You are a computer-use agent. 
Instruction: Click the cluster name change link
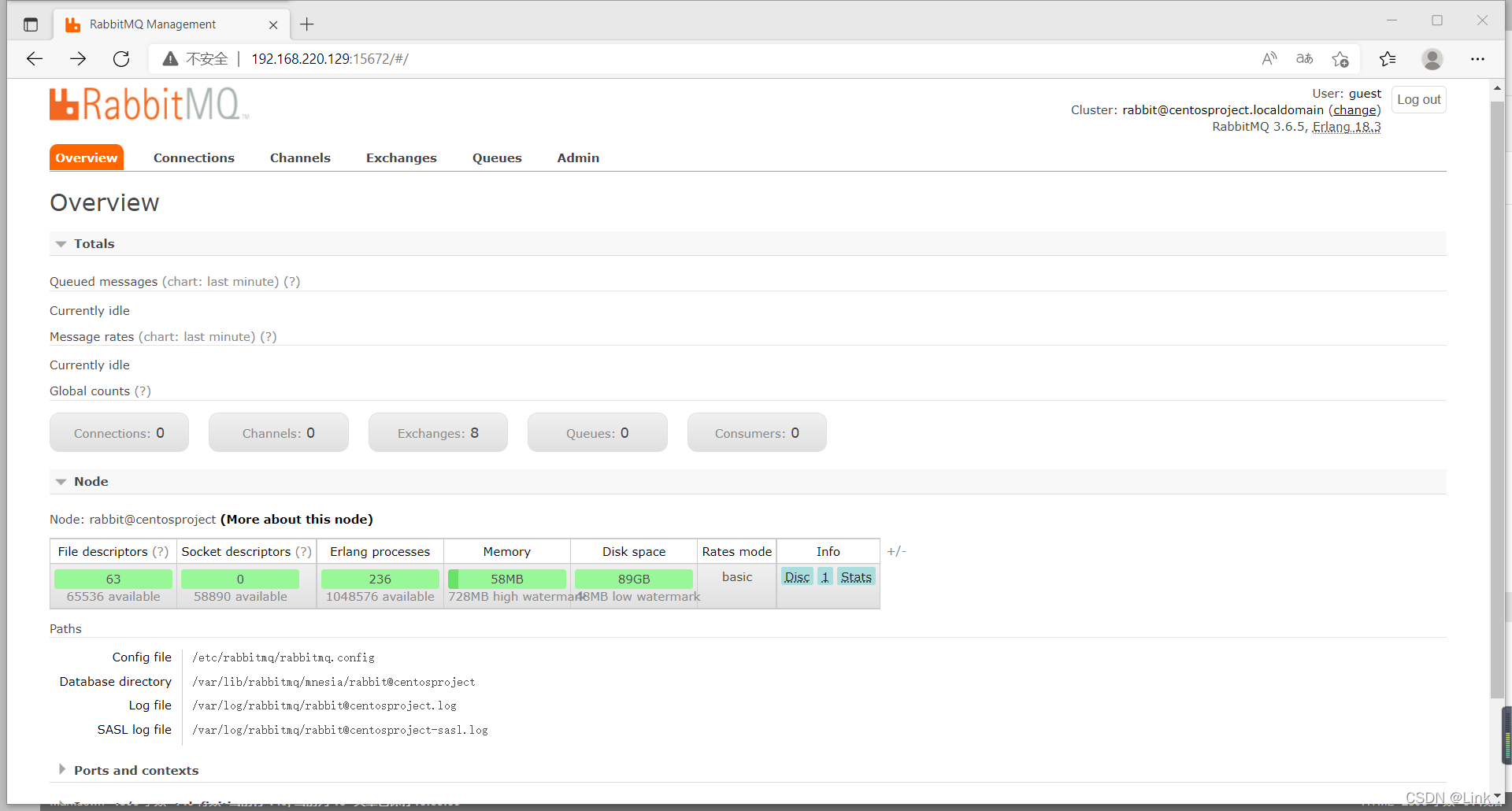click(x=1354, y=110)
